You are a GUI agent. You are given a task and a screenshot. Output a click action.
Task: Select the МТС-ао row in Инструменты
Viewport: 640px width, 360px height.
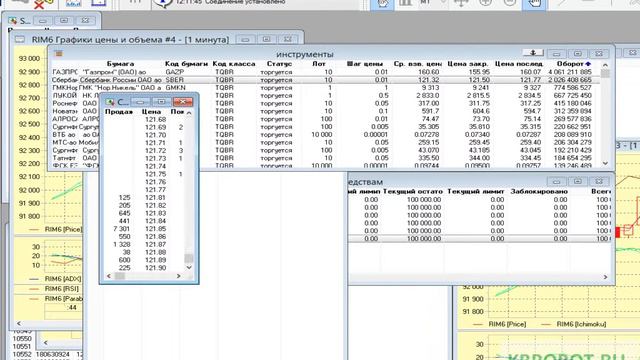(326, 142)
